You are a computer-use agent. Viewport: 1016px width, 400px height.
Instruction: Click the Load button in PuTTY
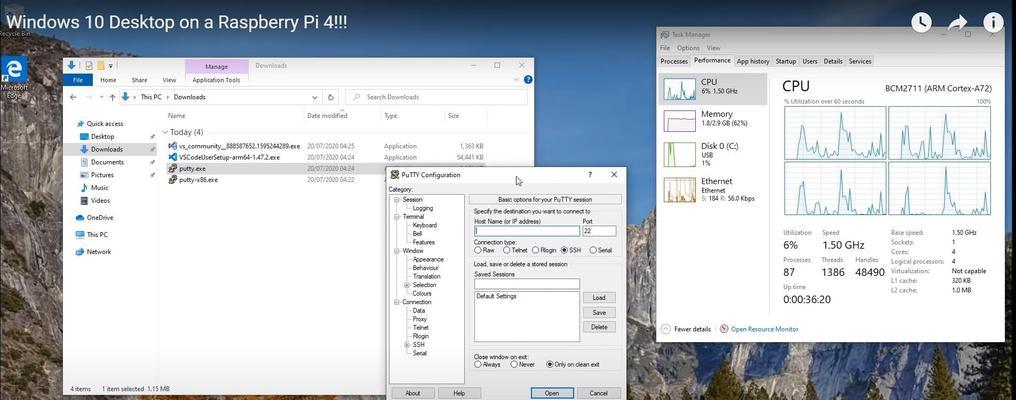pyautogui.click(x=599, y=298)
